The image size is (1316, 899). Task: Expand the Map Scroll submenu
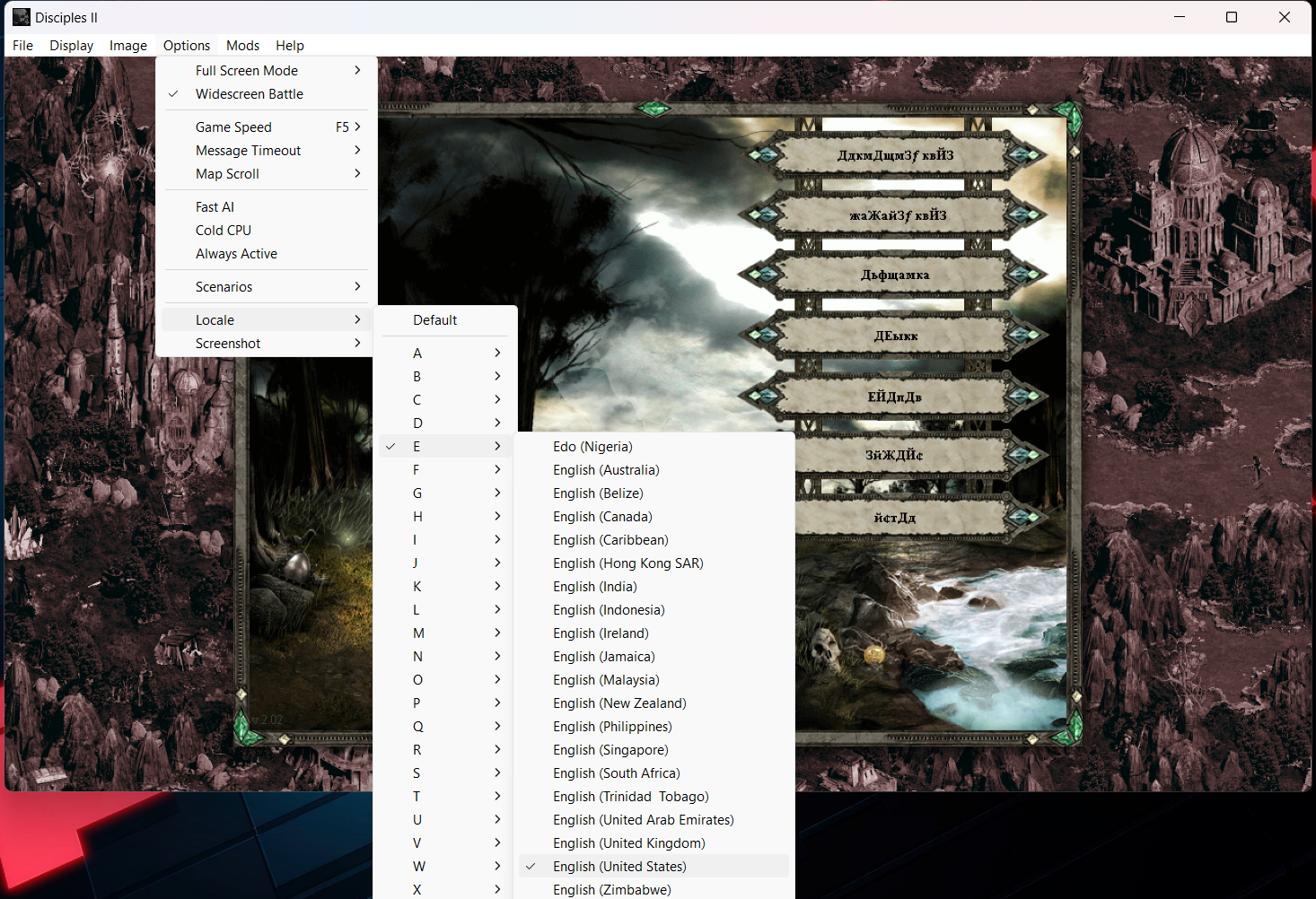tap(265, 174)
